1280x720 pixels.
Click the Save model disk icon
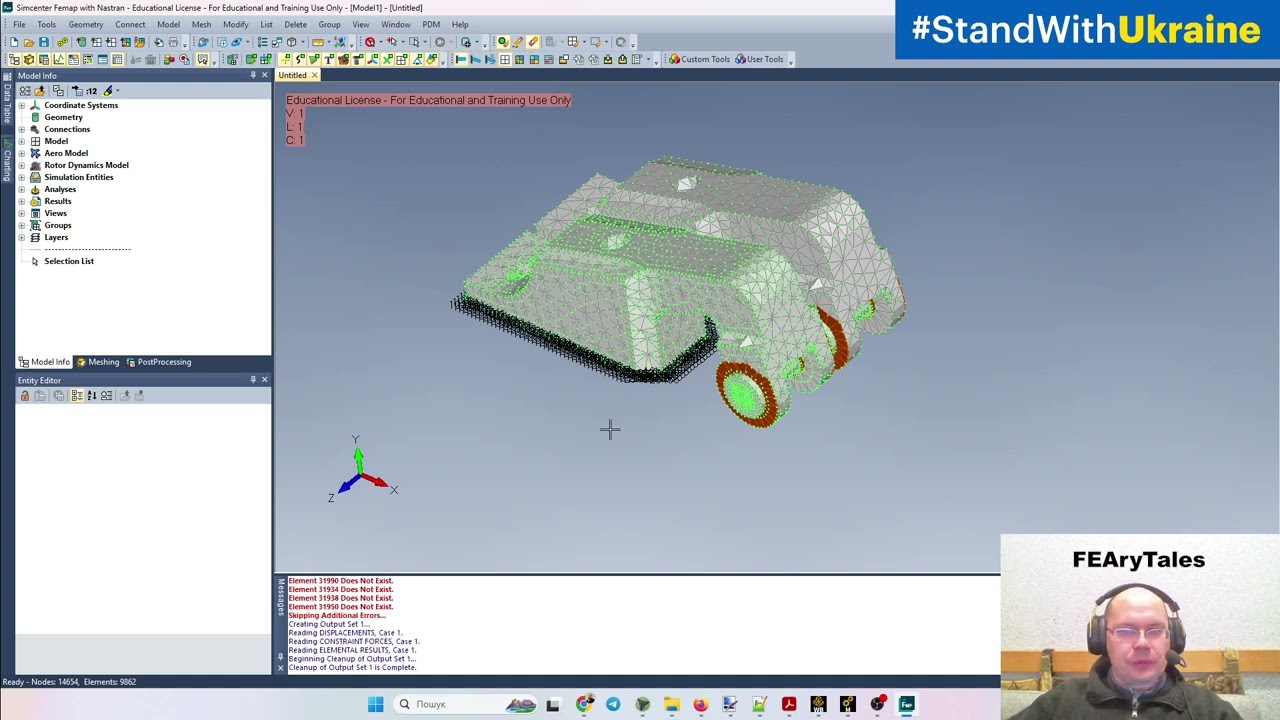coord(43,42)
